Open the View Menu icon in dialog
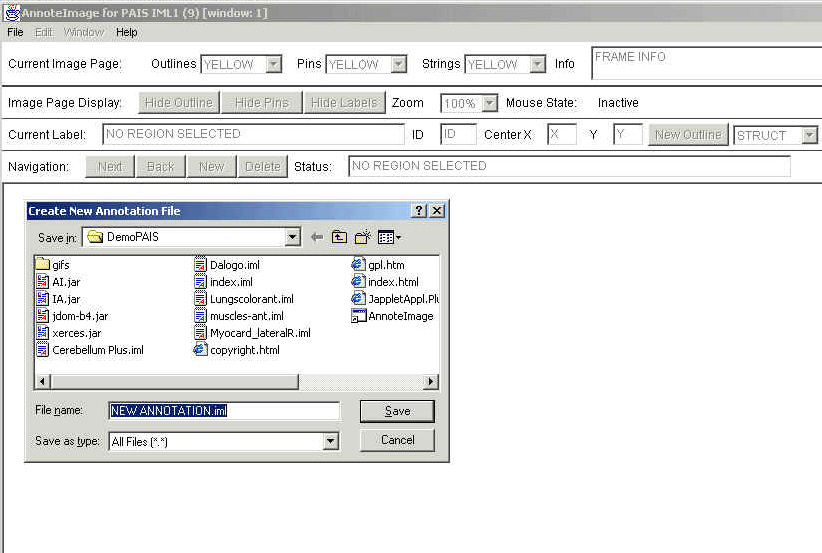This screenshot has width=822, height=553. [389, 237]
